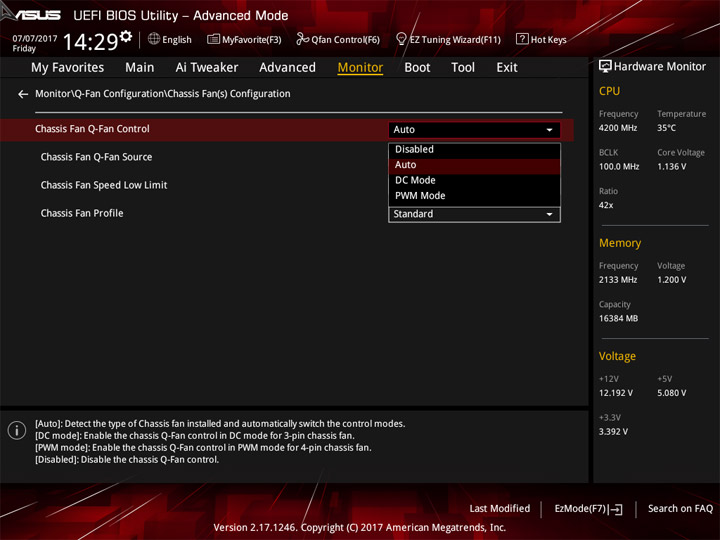Click Memory voltage 1.200 V
720x540 pixels.
point(671,280)
